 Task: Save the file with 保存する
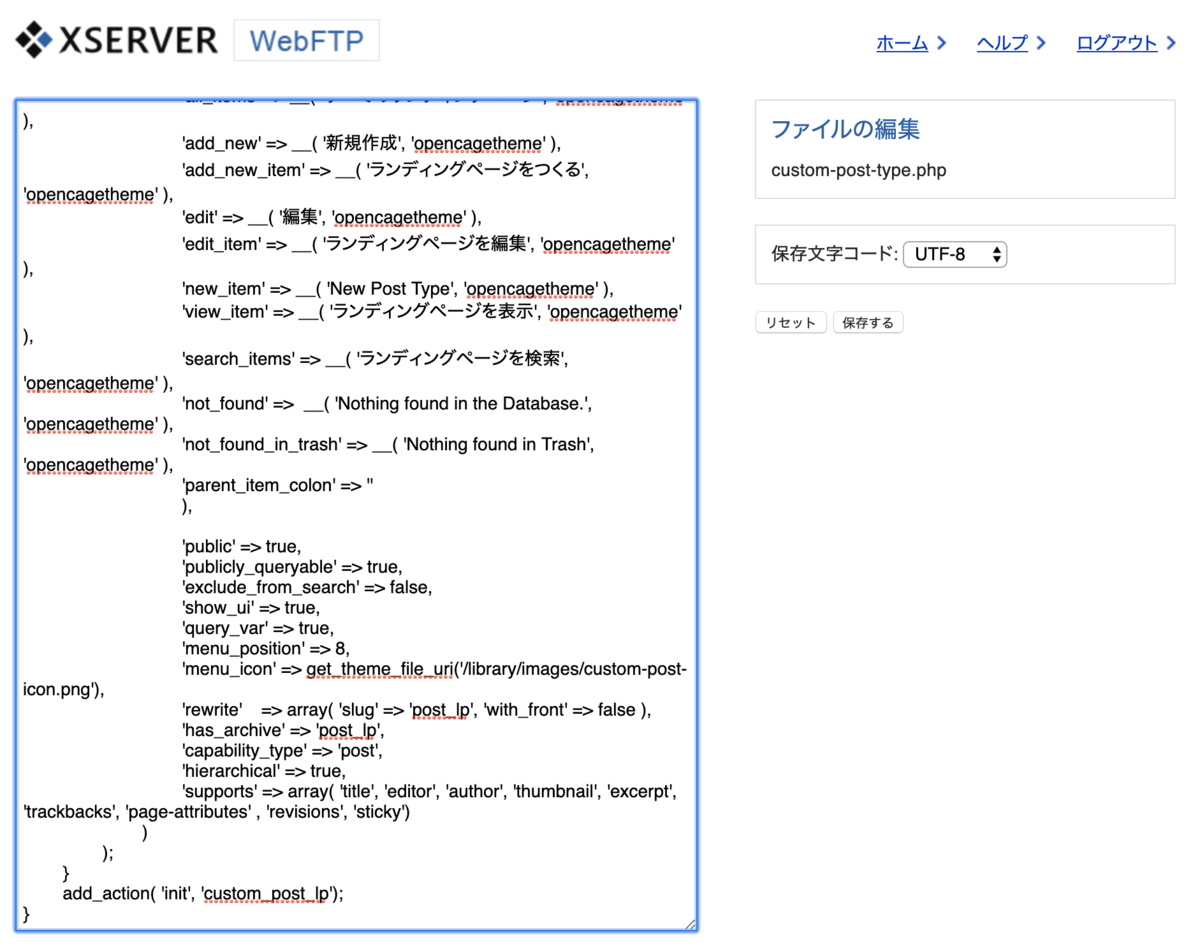868,322
